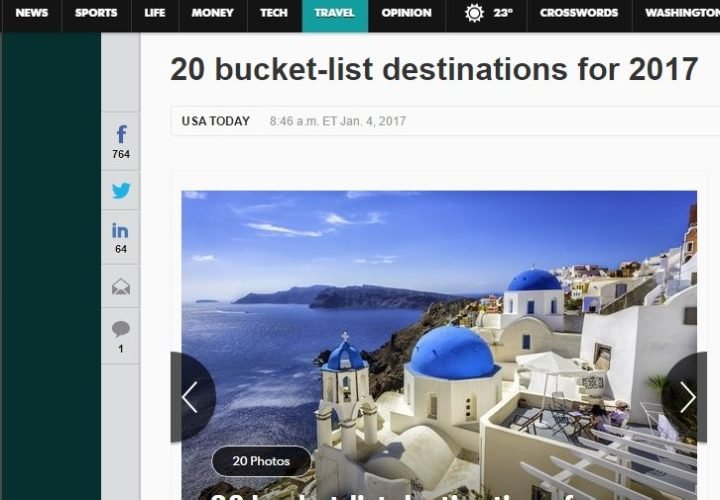Open the Sports section

(96, 13)
